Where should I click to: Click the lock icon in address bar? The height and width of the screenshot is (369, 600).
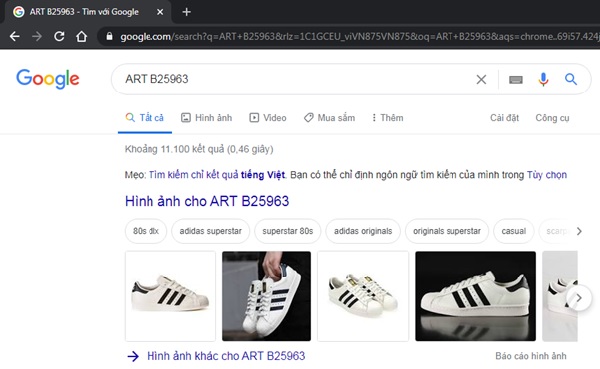(x=109, y=36)
